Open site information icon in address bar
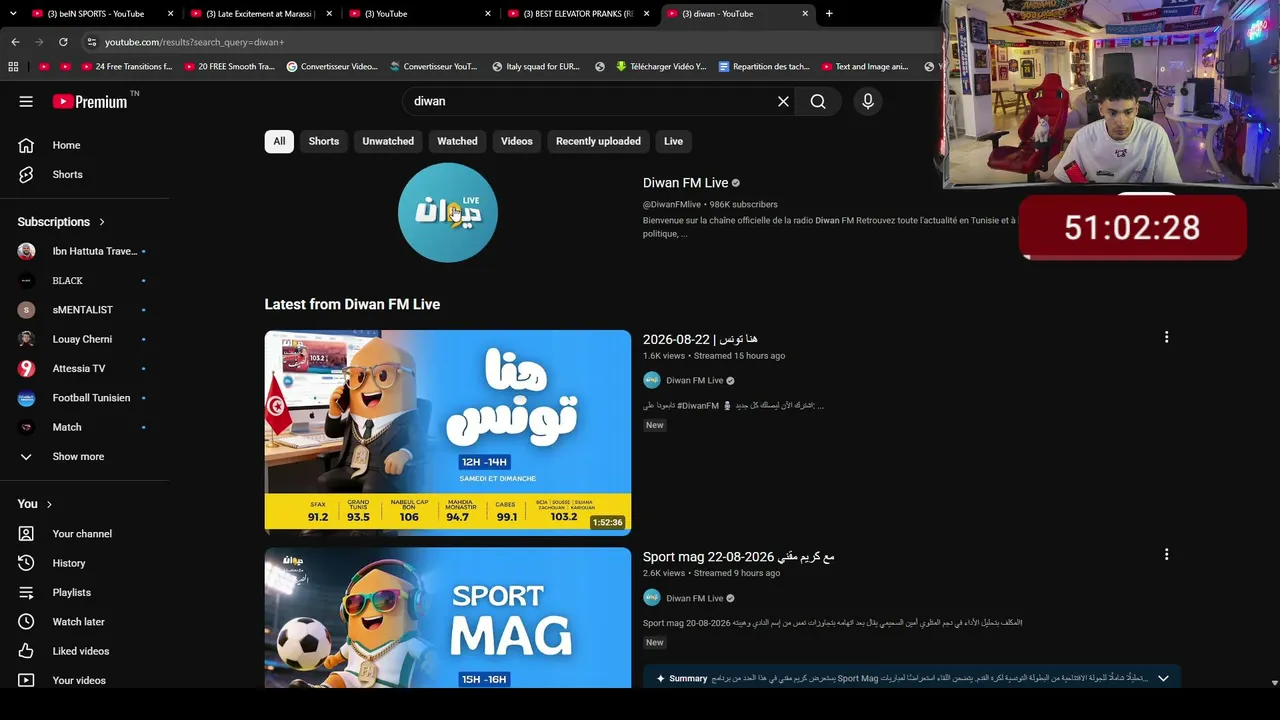This screenshot has width=1280, height=720. tap(91, 42)
